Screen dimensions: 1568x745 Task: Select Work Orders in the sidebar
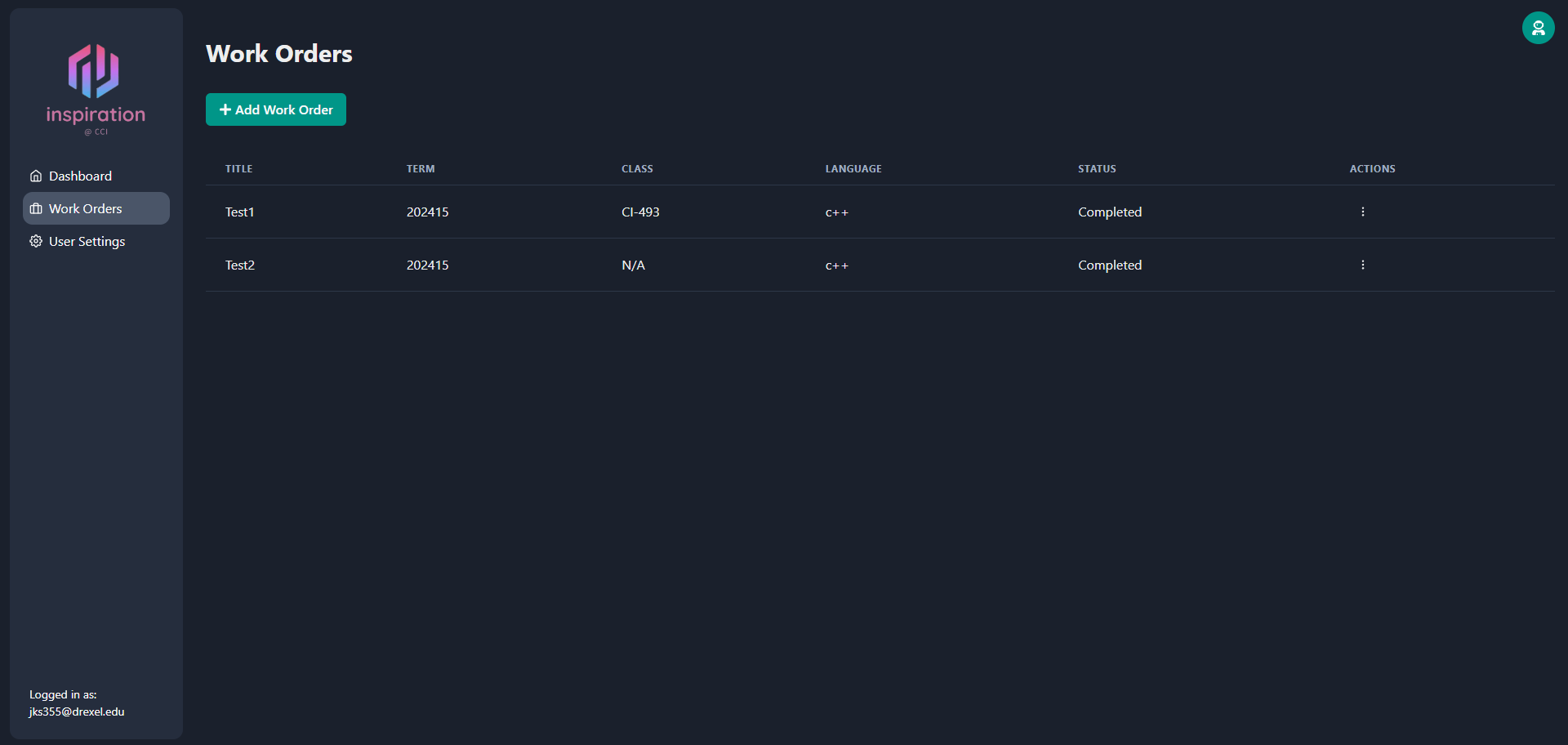coord(85,208)
